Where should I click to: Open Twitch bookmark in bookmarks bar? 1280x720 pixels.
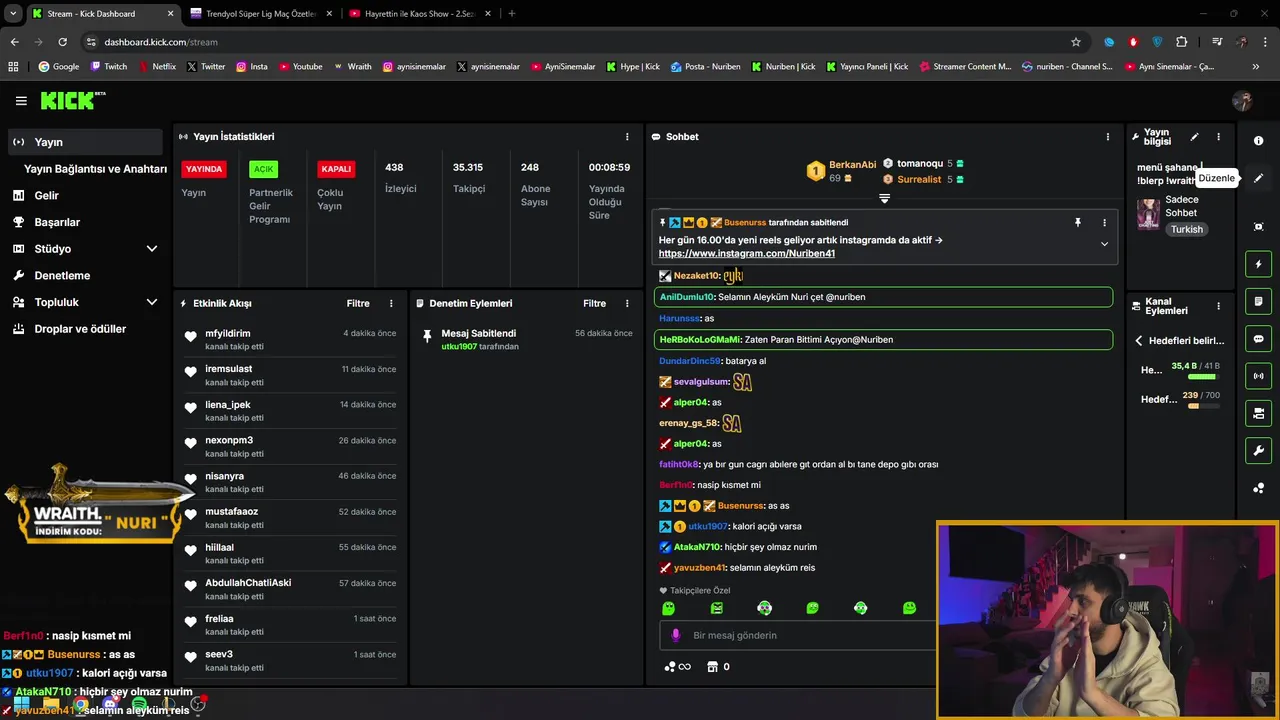coord(108,67)
